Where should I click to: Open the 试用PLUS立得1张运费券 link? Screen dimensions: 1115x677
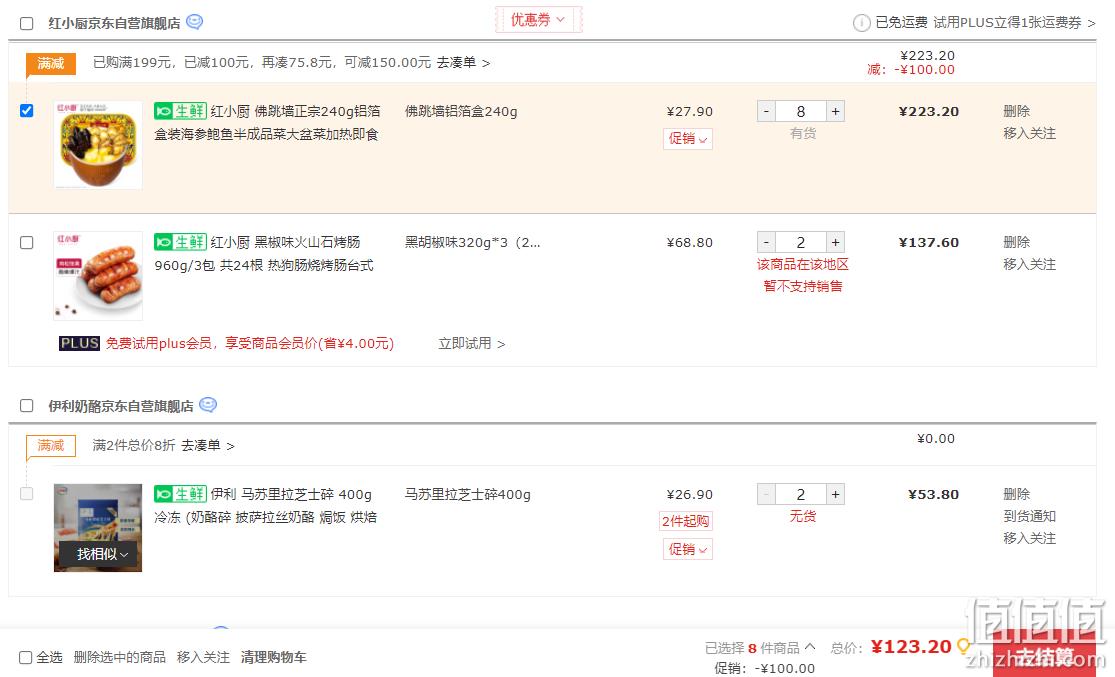[x=1014, y=23]
